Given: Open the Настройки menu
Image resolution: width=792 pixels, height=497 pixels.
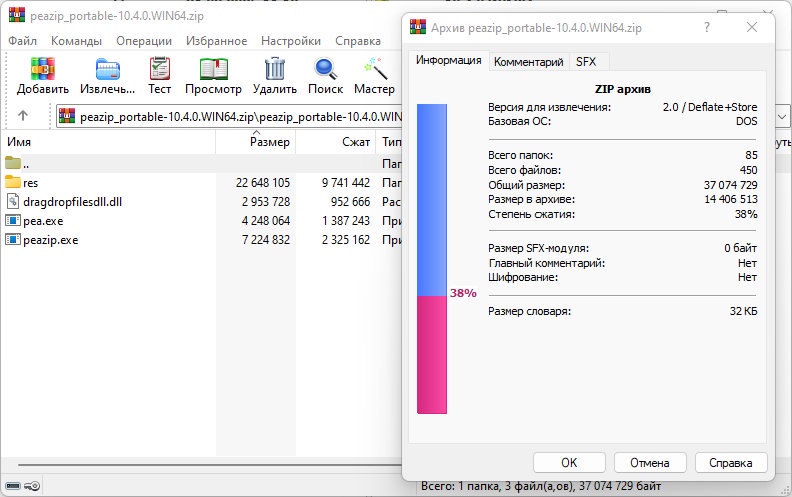Looking at the screenshot, I should pos(291,41).
